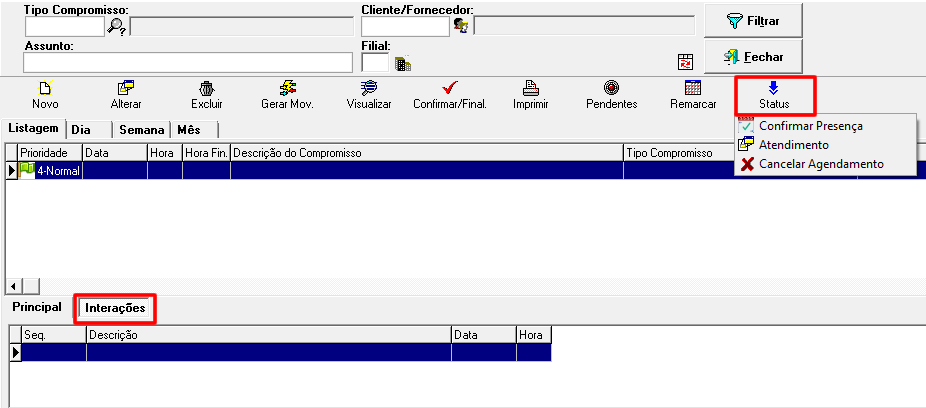Expand the Status dropdown menu
Screen dimensions: 926x408
click(773, 95)
